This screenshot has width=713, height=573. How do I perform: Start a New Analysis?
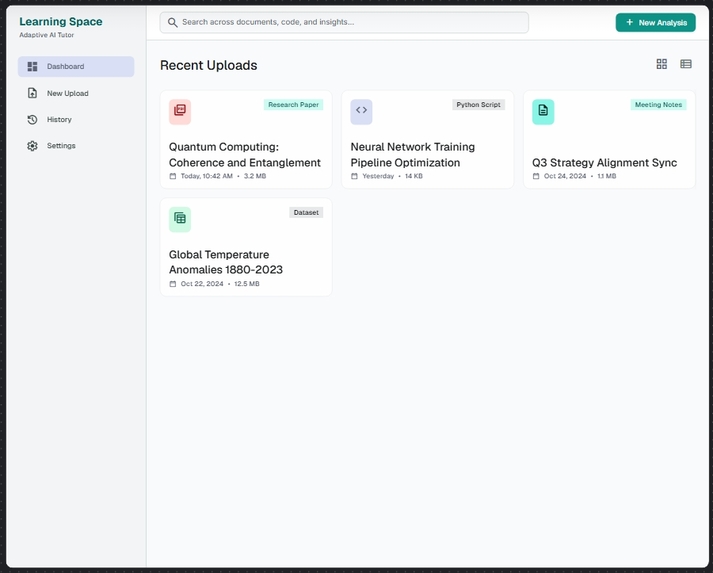pos(655,22)
